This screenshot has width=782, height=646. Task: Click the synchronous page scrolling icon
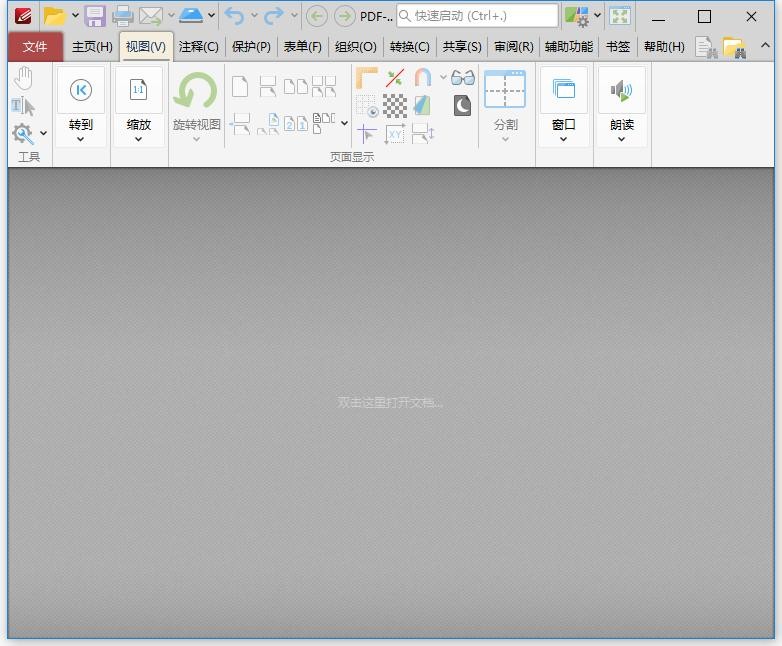click(x=423, y=134)
